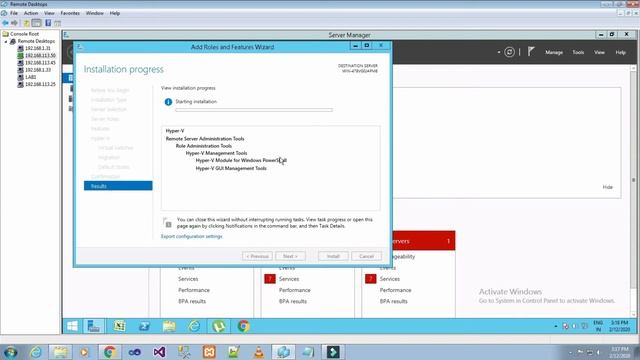Open PowerShell on remote taskbar
The image size is (640, 360).
click(144, 326)
